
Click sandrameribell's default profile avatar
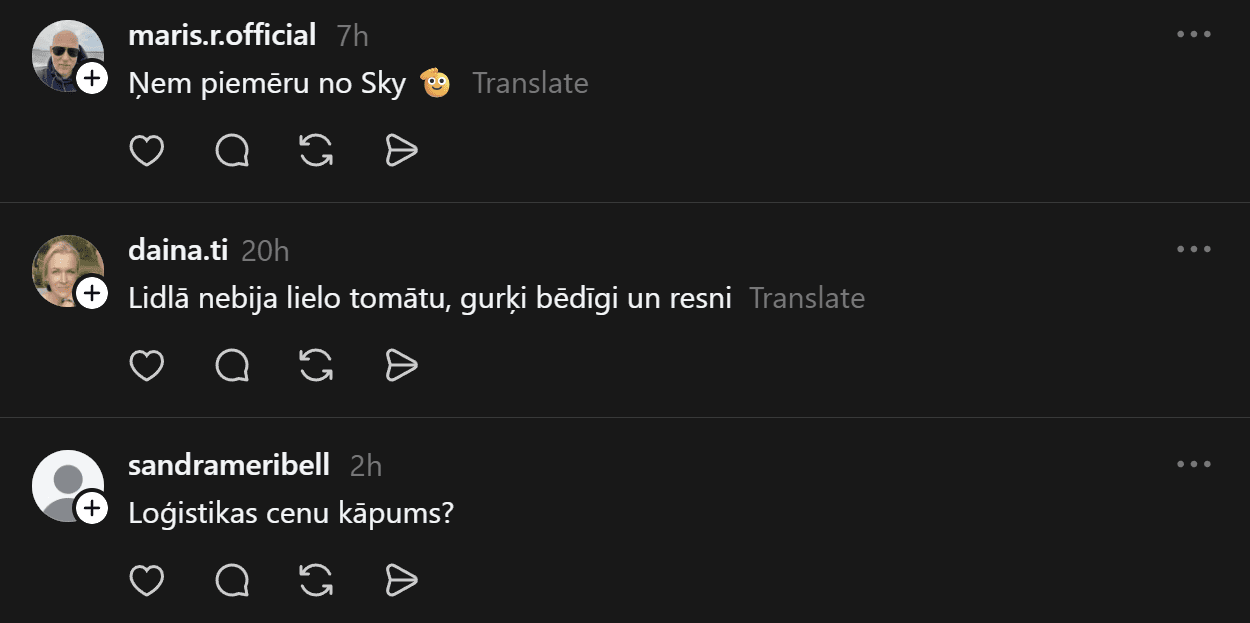tap(66, 484)
